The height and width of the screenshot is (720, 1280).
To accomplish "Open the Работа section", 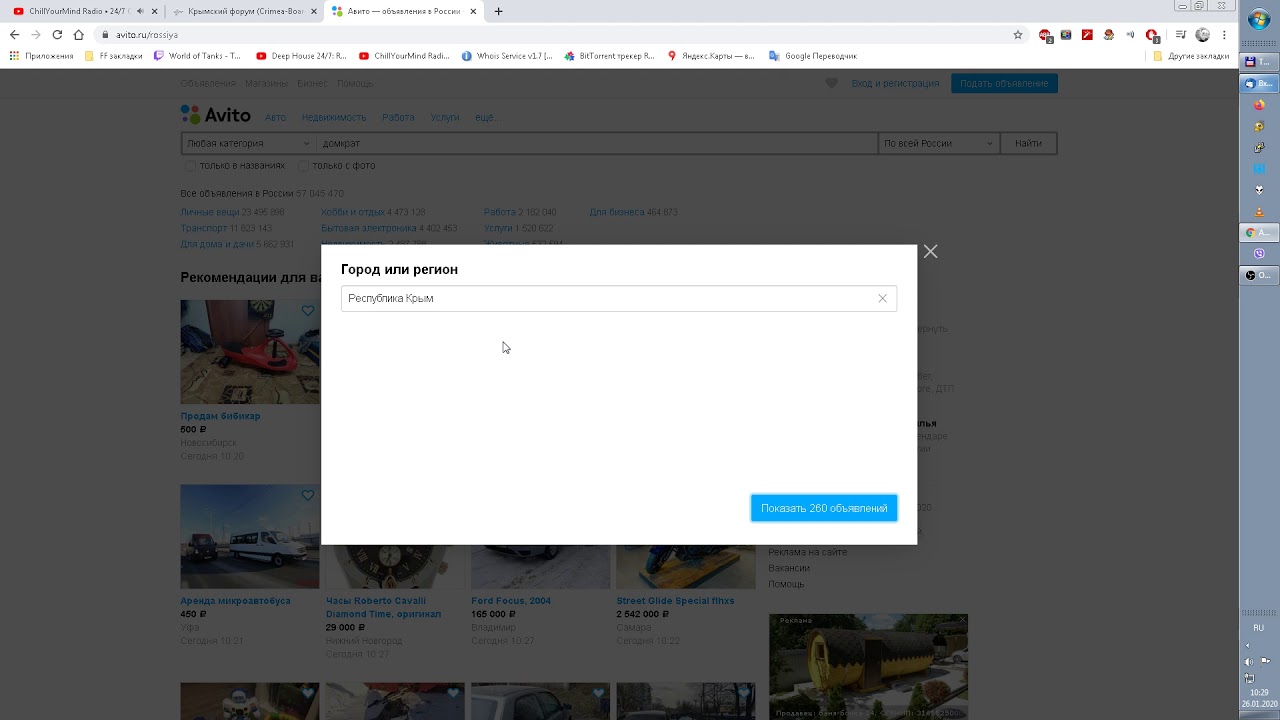I will (x=398, y=118).
